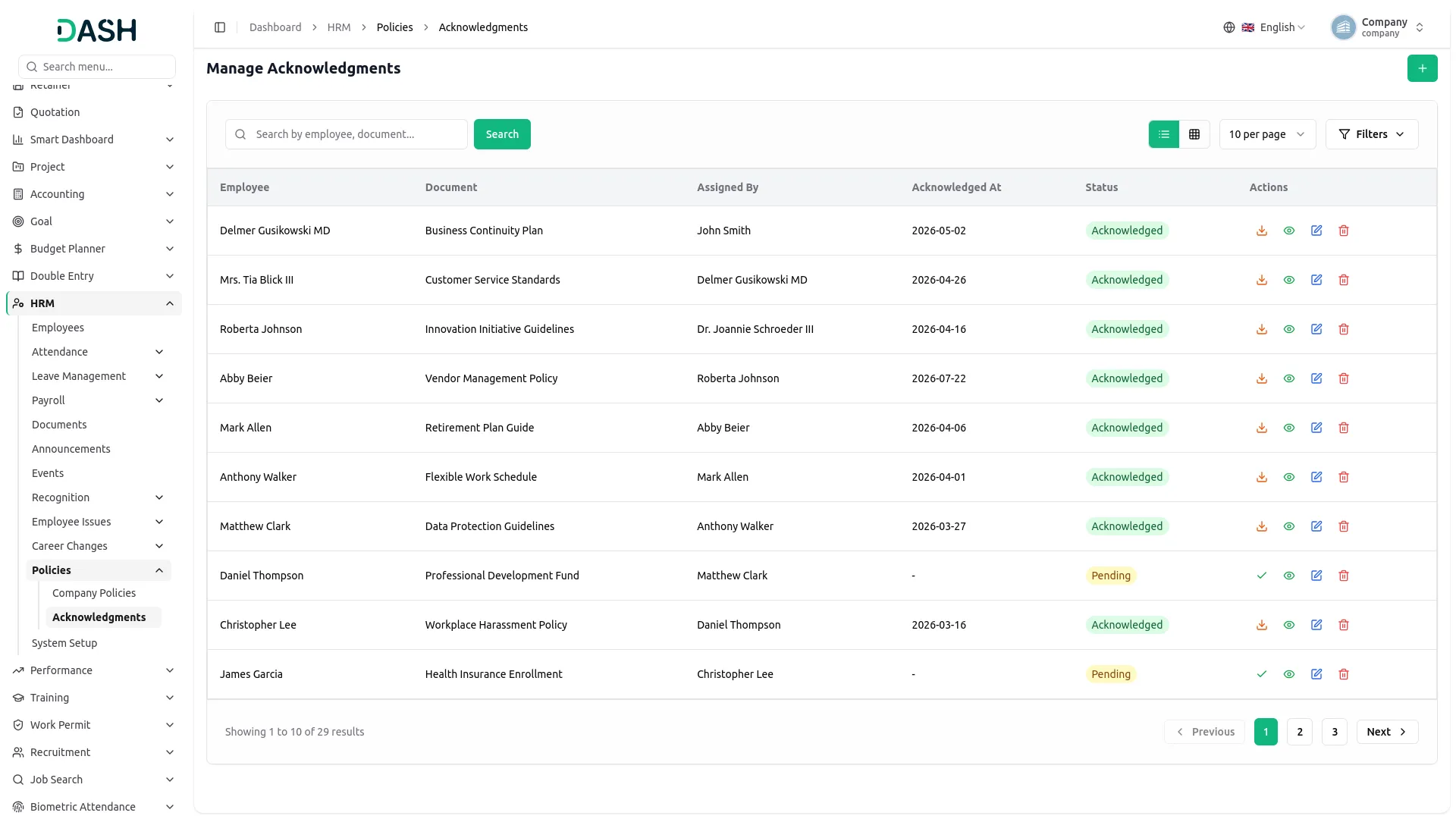Delete James Garcia's acknowledgment row
The image size is (1456, 819).
1344,674
